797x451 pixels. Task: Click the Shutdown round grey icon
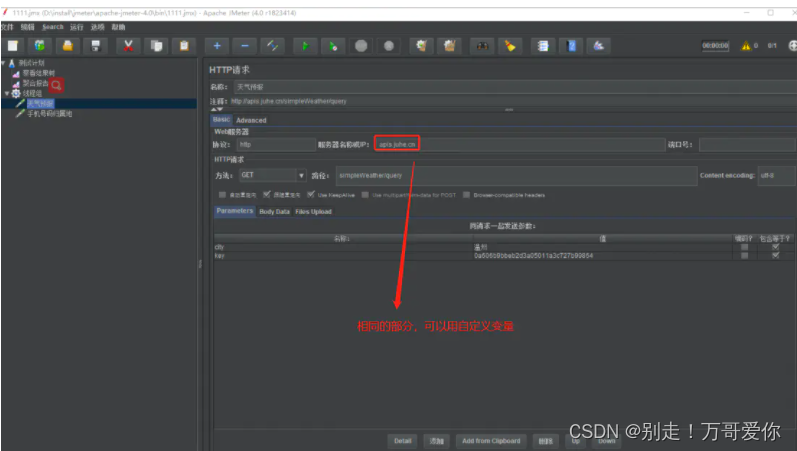pos(389,46)
